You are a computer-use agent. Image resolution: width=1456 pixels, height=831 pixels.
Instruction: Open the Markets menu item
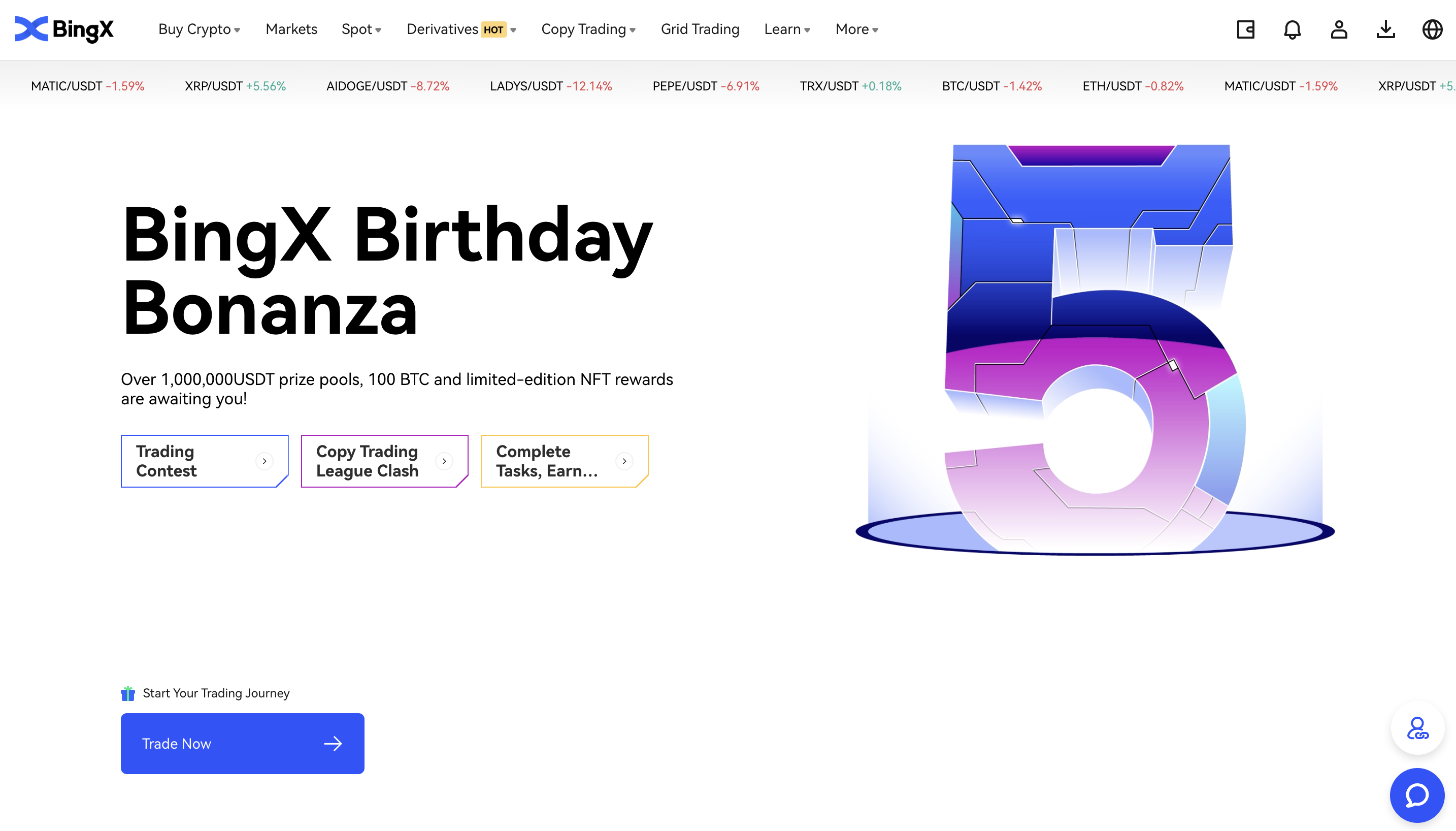[291, 29]
